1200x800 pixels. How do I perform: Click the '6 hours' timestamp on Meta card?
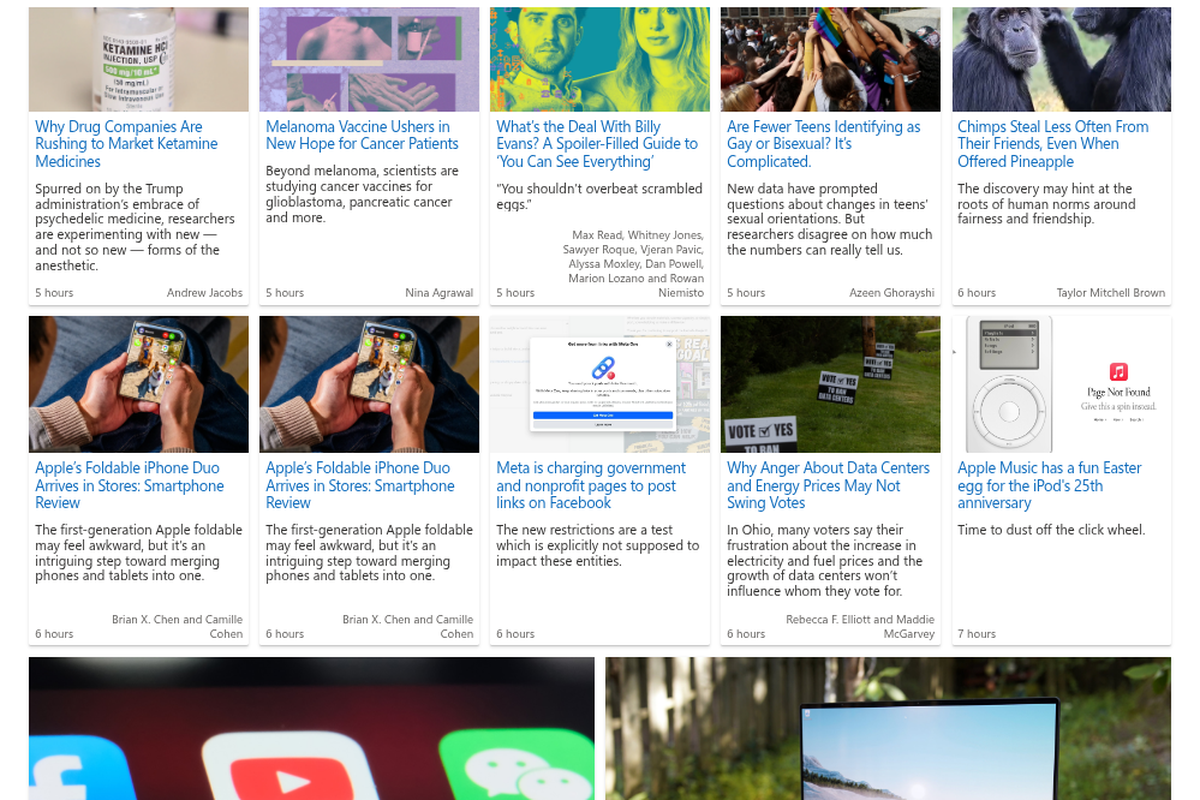coord(515,634)
